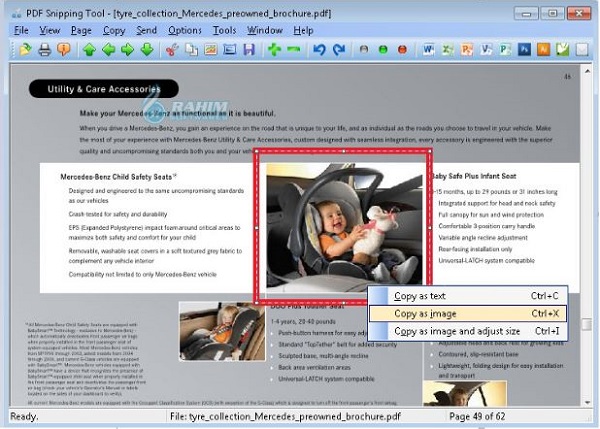The image size is (600, 429).
Task: Minimize the PDF Snipping Tool window
Action: [x=526, y=14]
